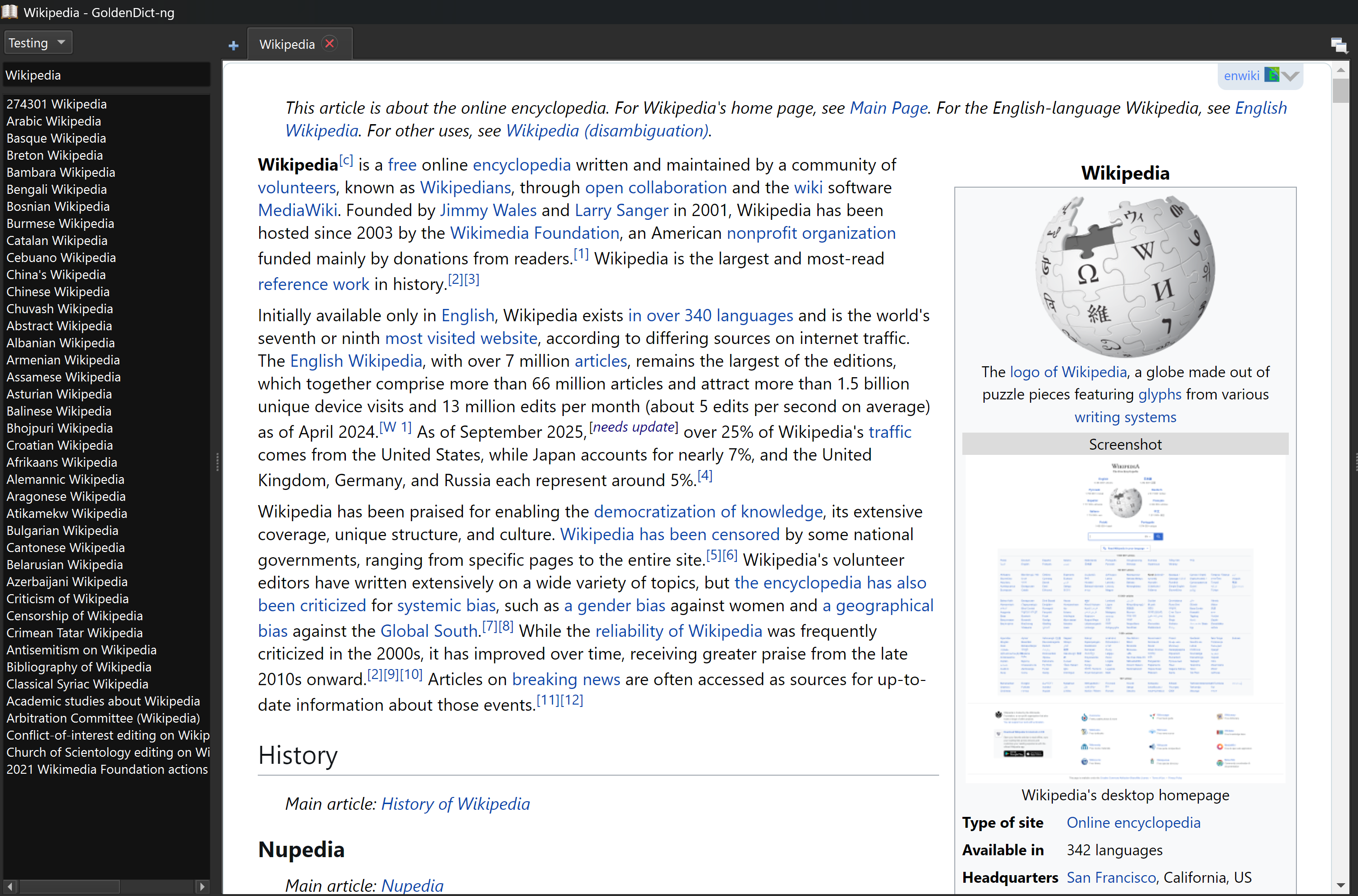Screen dimensions: 1358x896
Task: Open the Testing dictionary group dropdown
Action: [x=38, y=42]
